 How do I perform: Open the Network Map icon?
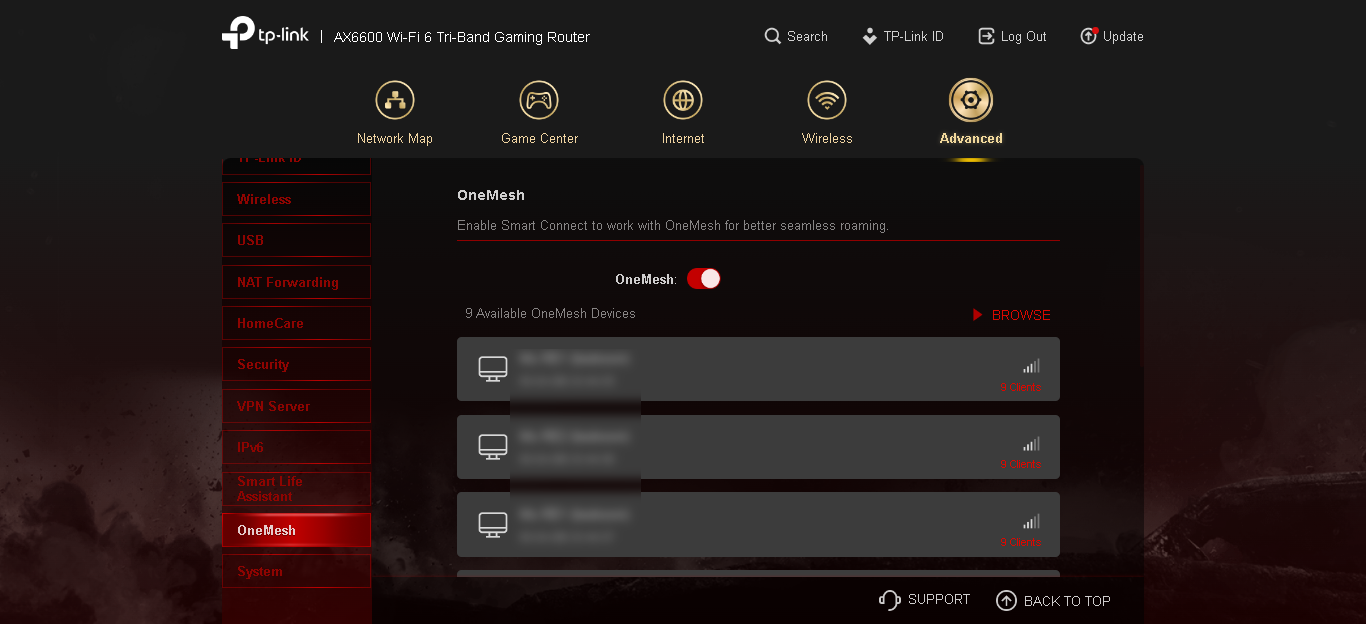(x=395, y=100)
